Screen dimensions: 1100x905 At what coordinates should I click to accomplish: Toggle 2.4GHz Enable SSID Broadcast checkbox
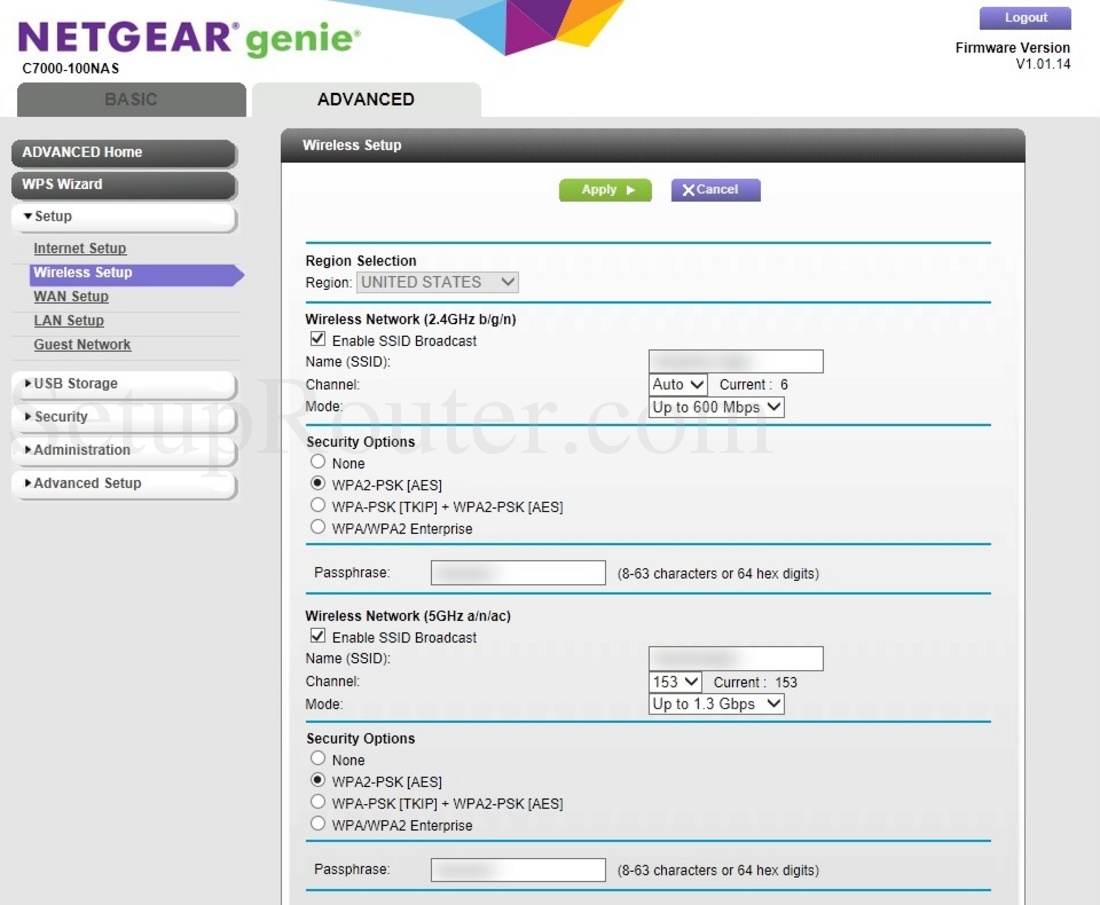pos(318,340)
